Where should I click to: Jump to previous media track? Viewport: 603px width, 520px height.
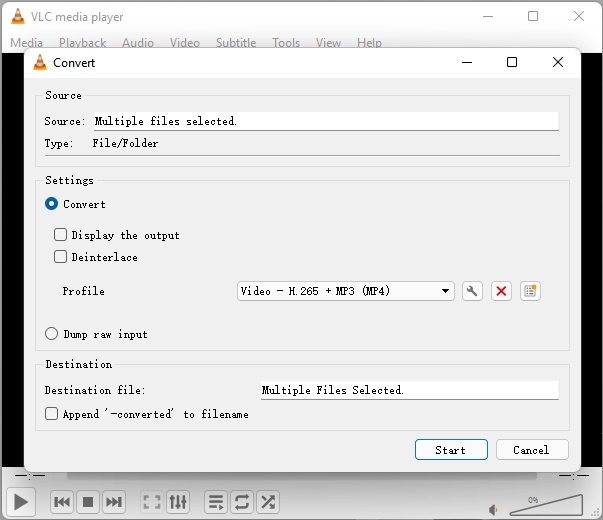62,502
